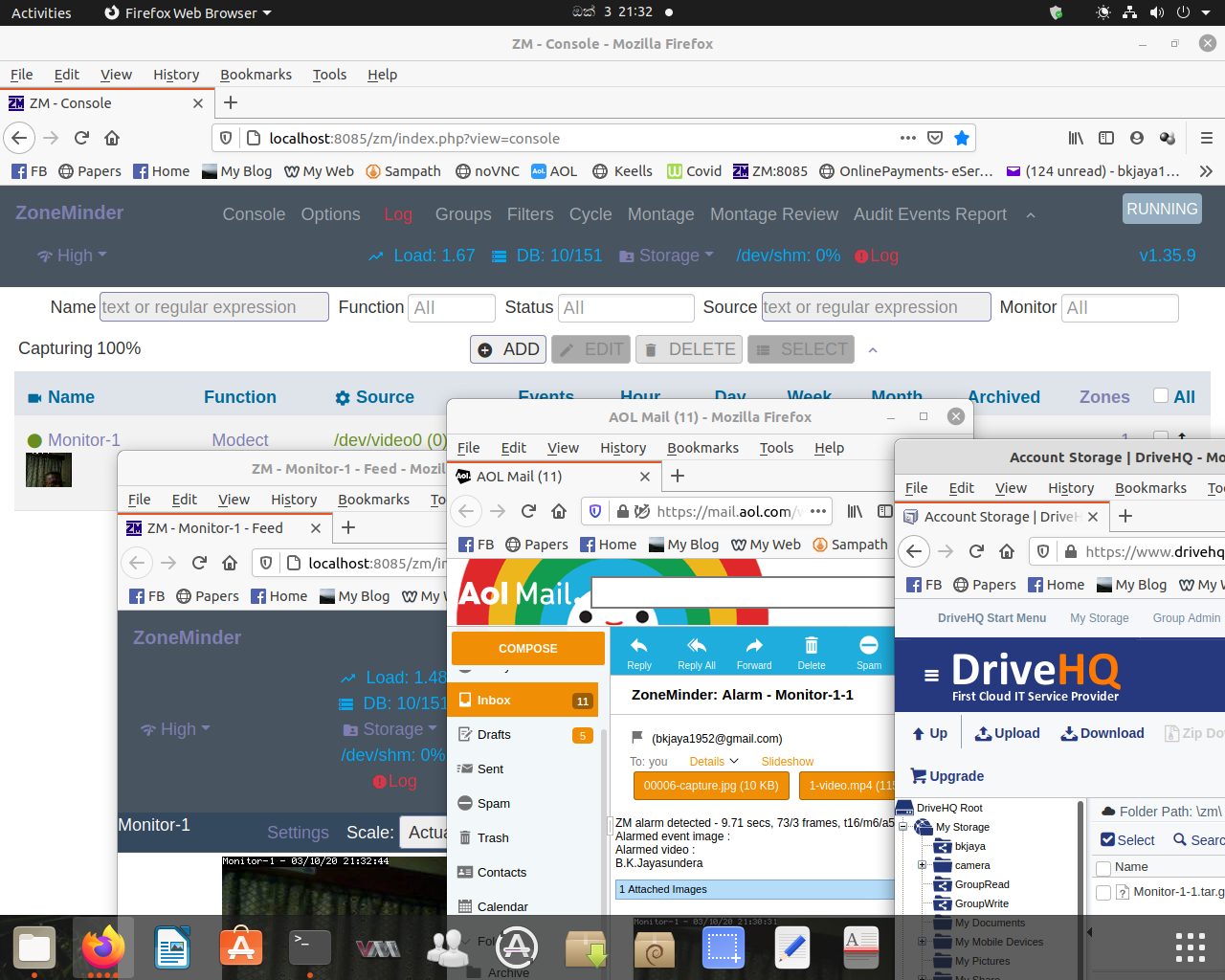
Task: Open the View menu in Monitor-1 Feed window
Action: 234,500
